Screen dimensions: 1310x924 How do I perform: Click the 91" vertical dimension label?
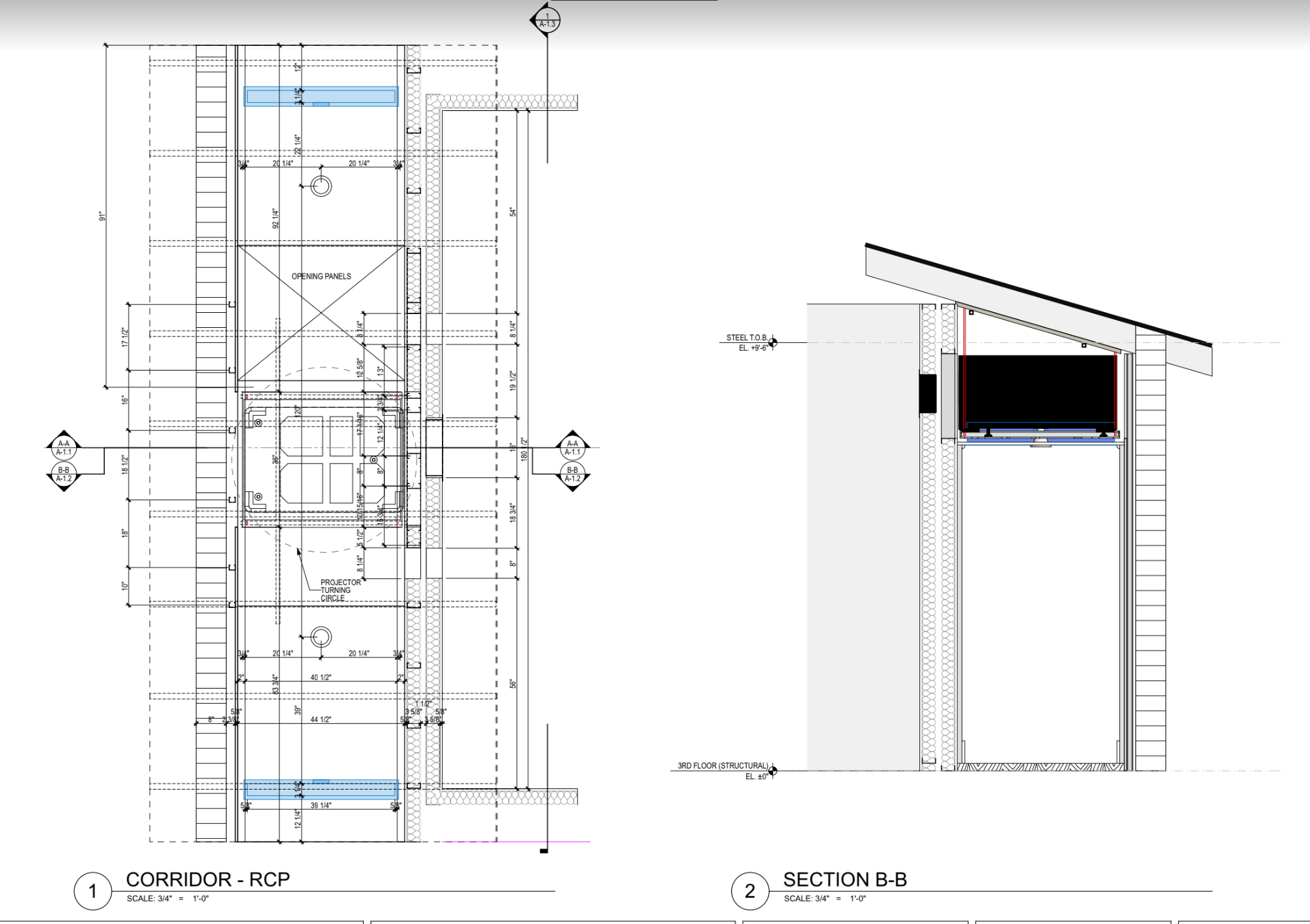pyautogui.click(x=102, y=216)
